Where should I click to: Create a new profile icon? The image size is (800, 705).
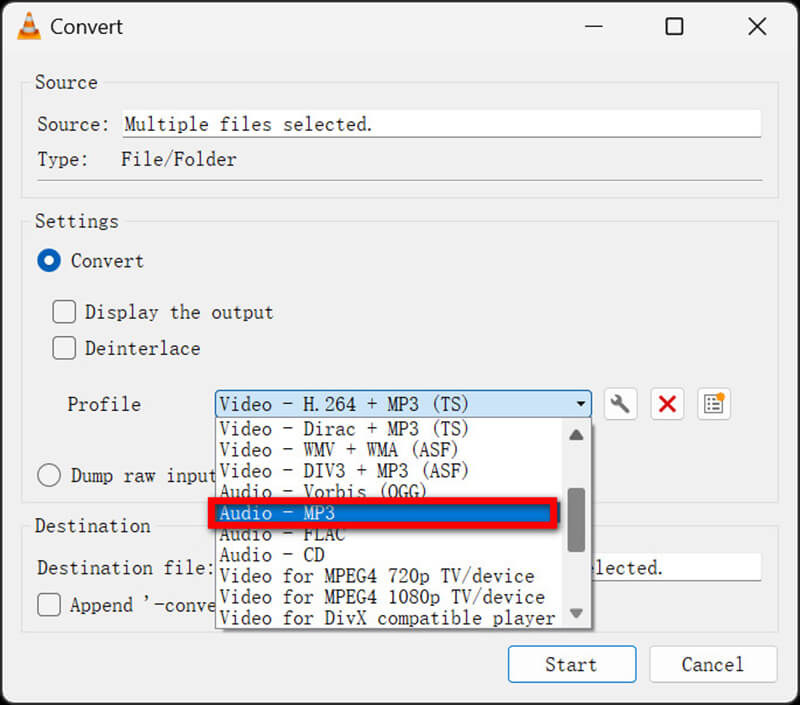(x=714, y=405)
